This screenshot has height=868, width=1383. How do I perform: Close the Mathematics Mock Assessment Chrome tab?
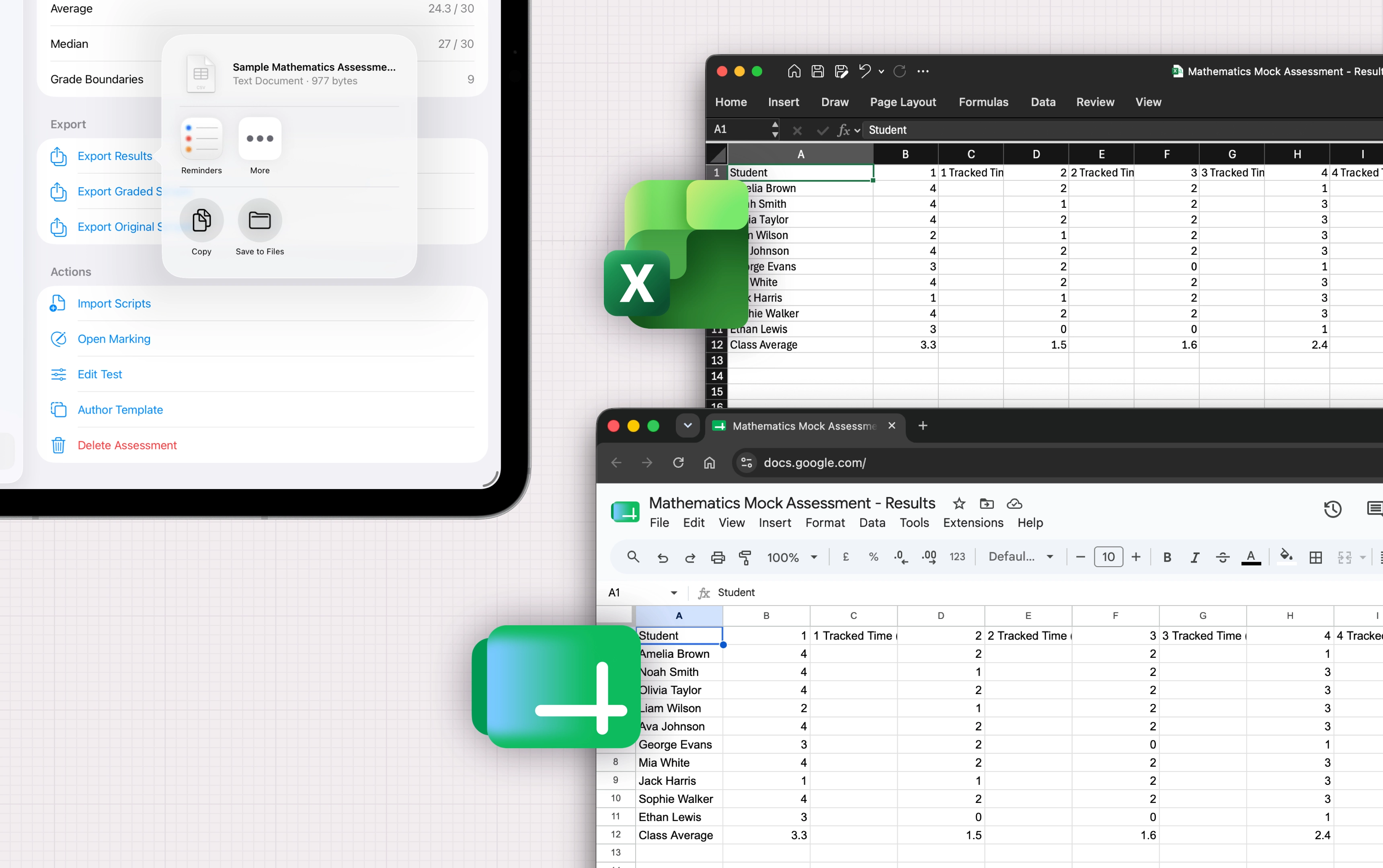click(891, 426)
